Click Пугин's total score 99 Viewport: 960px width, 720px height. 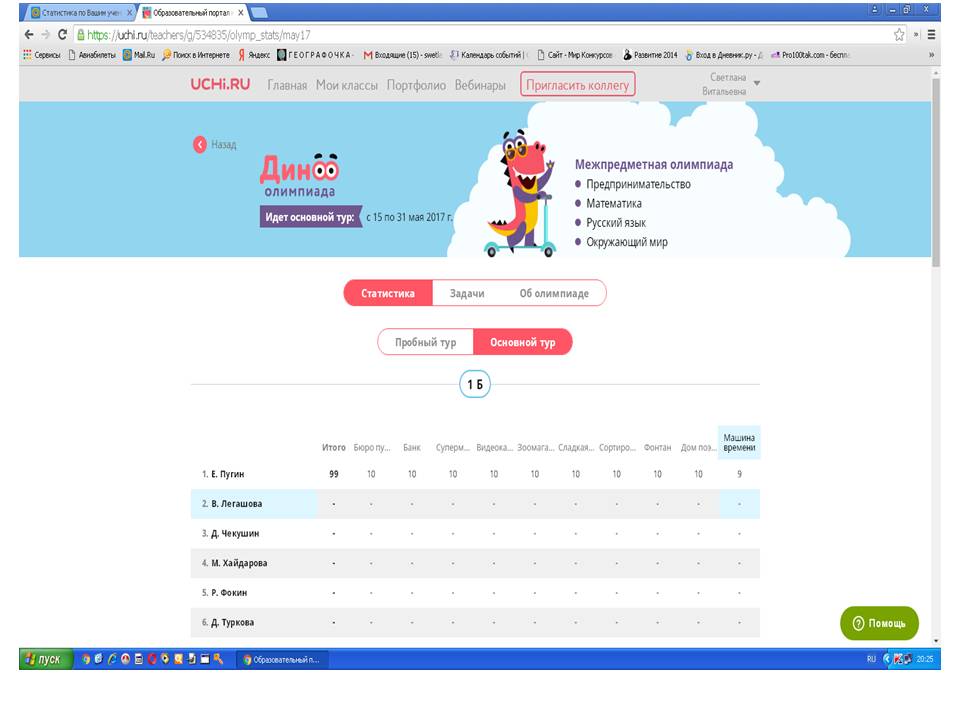(334, 474)
